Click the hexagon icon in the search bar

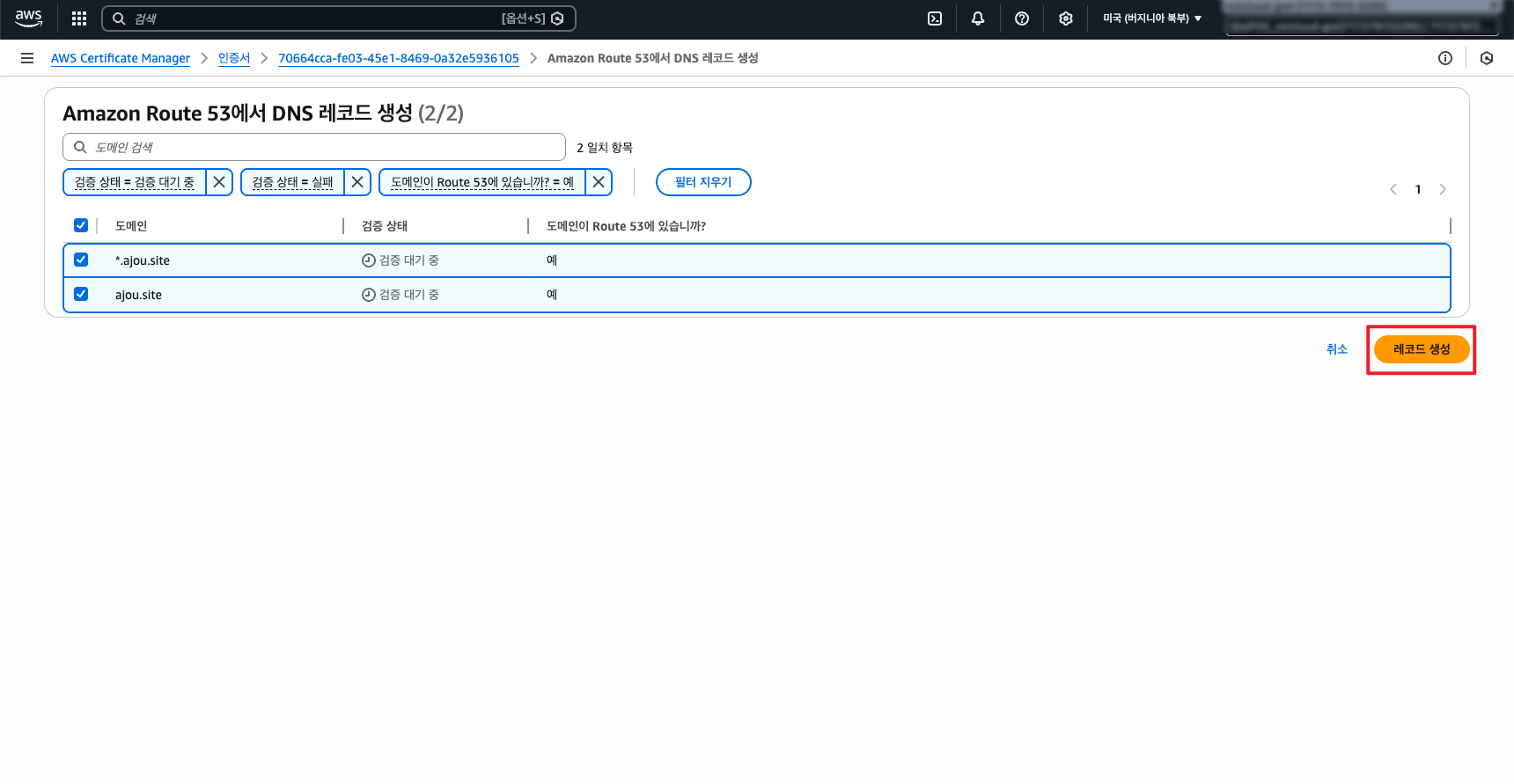tap(557, 18)
